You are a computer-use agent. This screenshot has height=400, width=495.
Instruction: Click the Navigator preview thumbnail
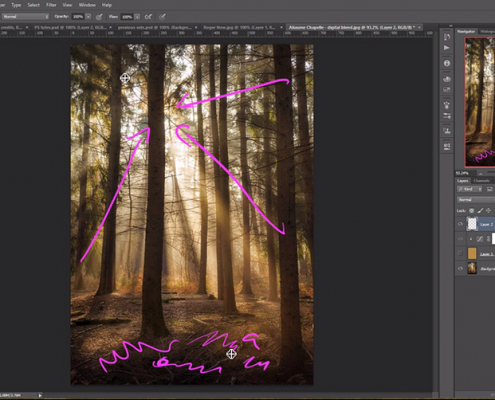(480, 102)
